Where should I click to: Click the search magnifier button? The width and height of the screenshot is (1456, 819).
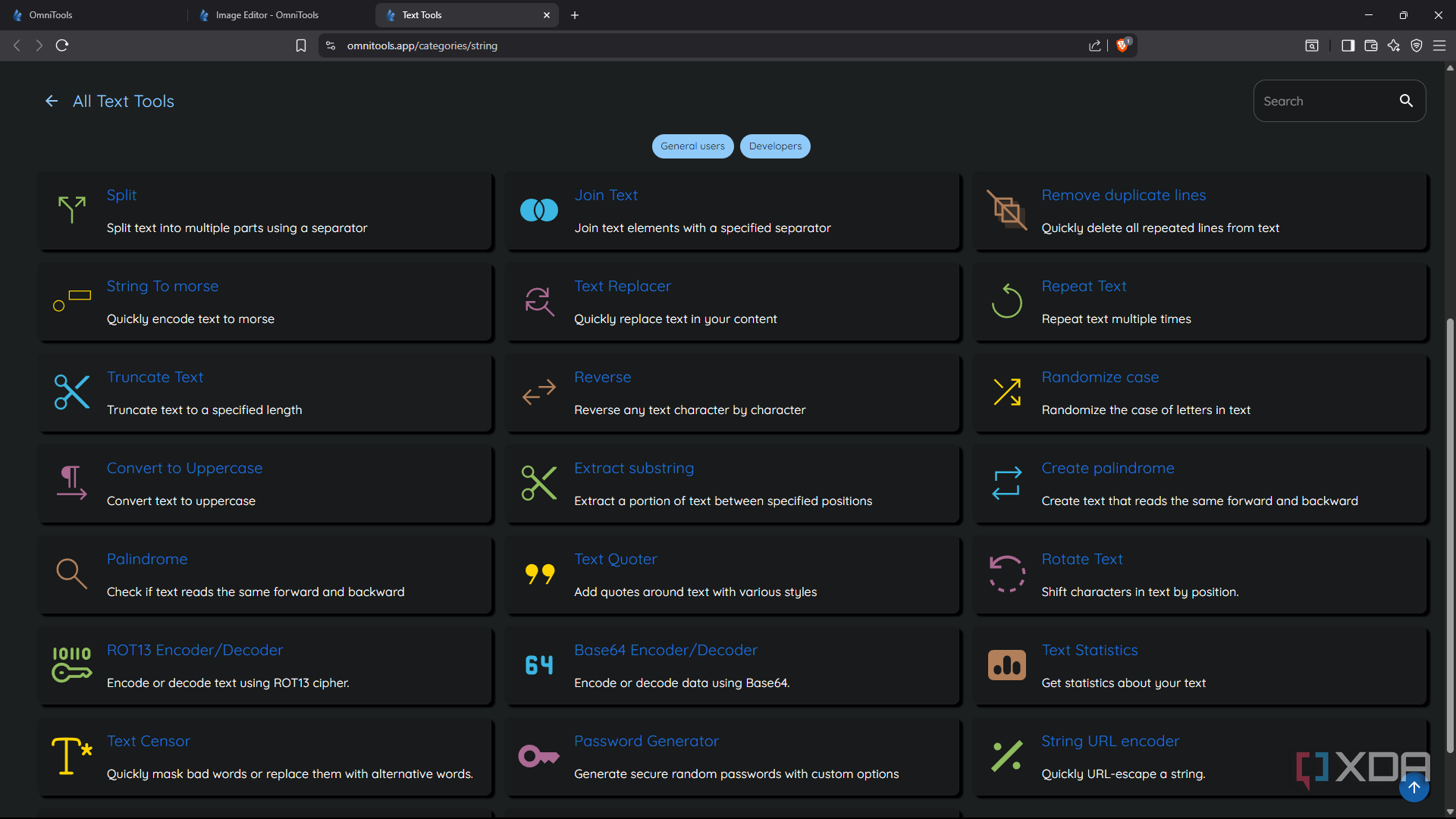tap(1406, 101)
